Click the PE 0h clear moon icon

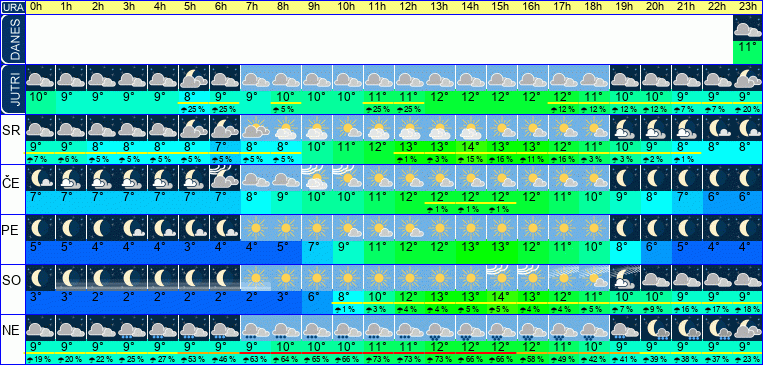[40, 228]
